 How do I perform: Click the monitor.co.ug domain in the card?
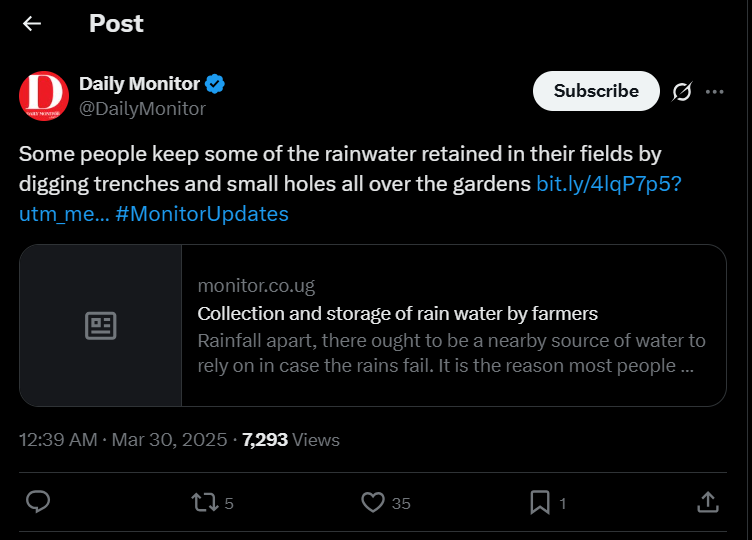[x=256, y=286]
